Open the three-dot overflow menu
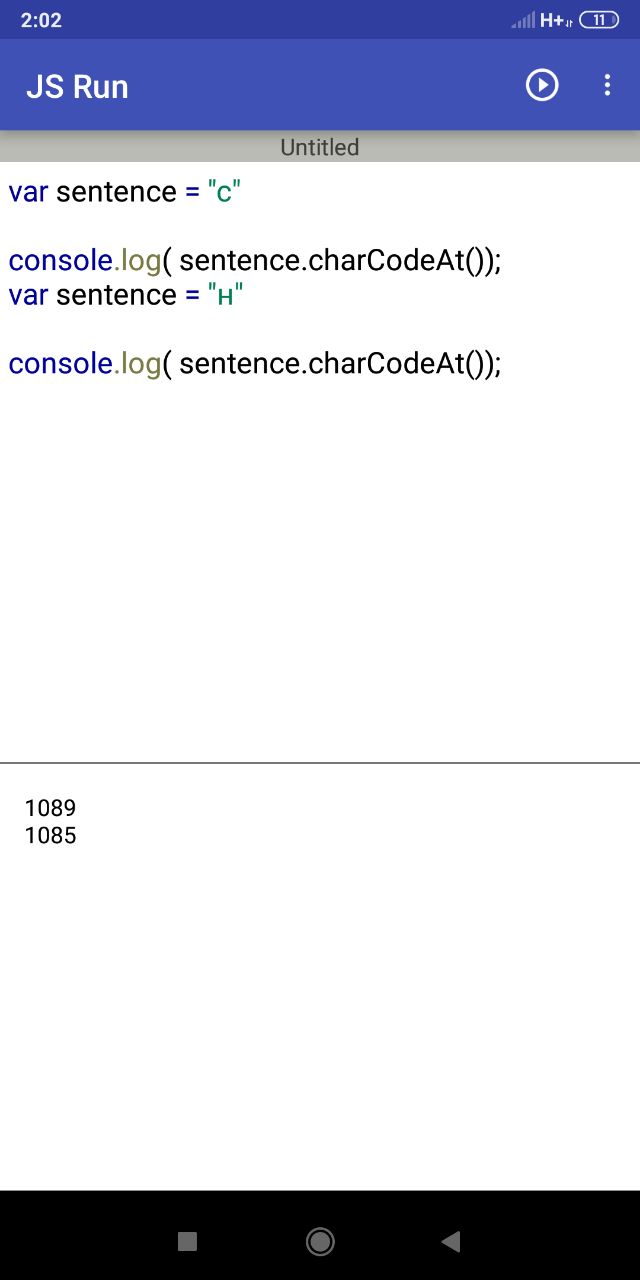 (607, 86)
